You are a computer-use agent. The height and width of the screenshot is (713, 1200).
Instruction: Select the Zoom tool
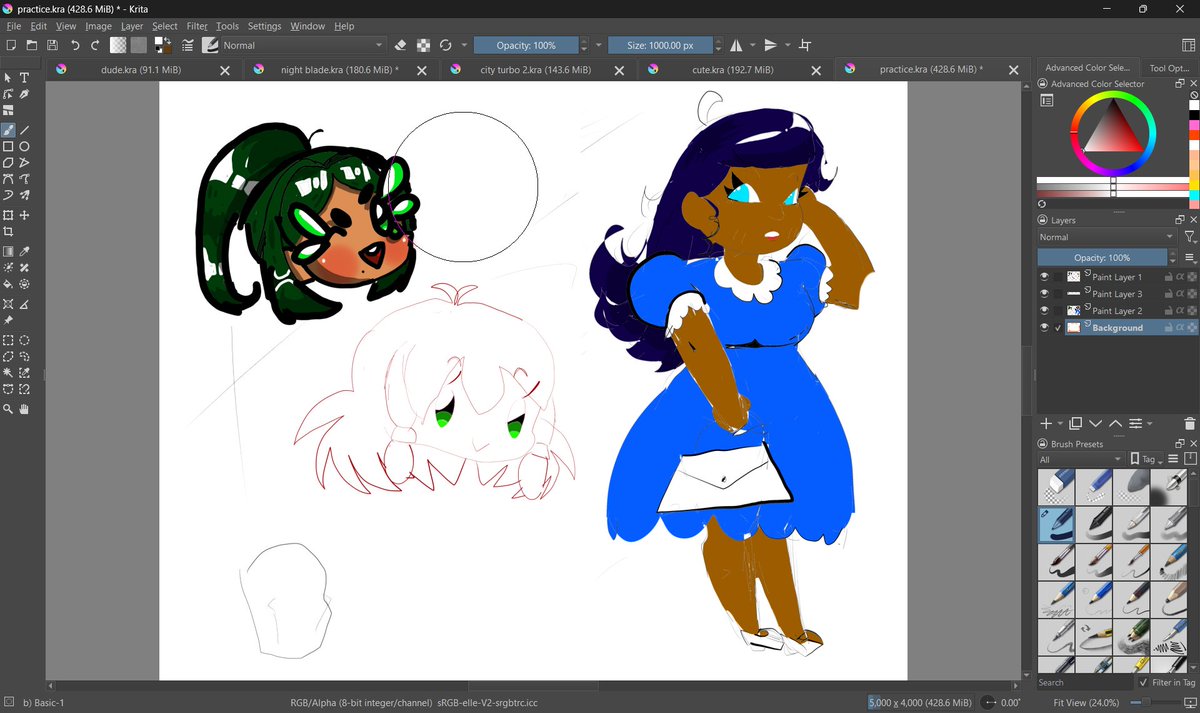pos(8,409)
